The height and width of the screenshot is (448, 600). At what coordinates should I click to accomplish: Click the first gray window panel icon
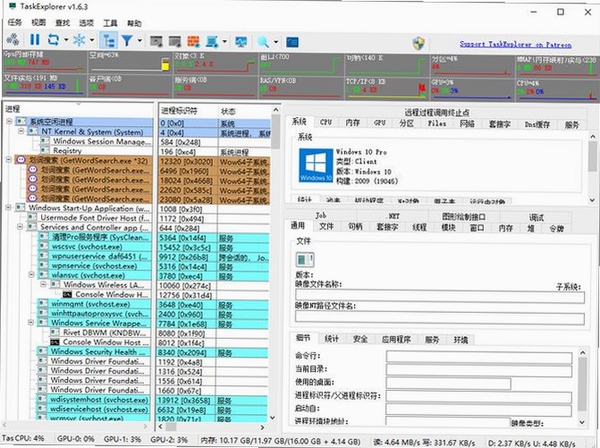point(156,41)
